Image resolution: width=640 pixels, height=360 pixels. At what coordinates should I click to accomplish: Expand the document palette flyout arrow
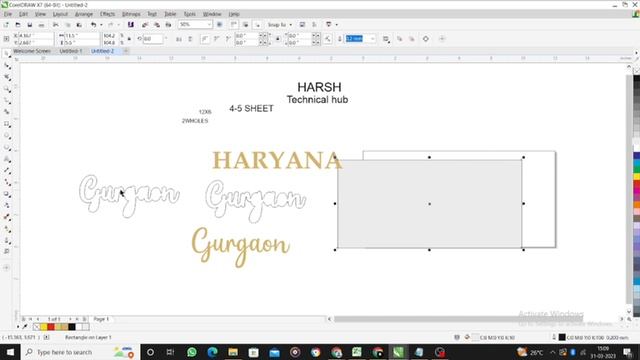point(18,327)
